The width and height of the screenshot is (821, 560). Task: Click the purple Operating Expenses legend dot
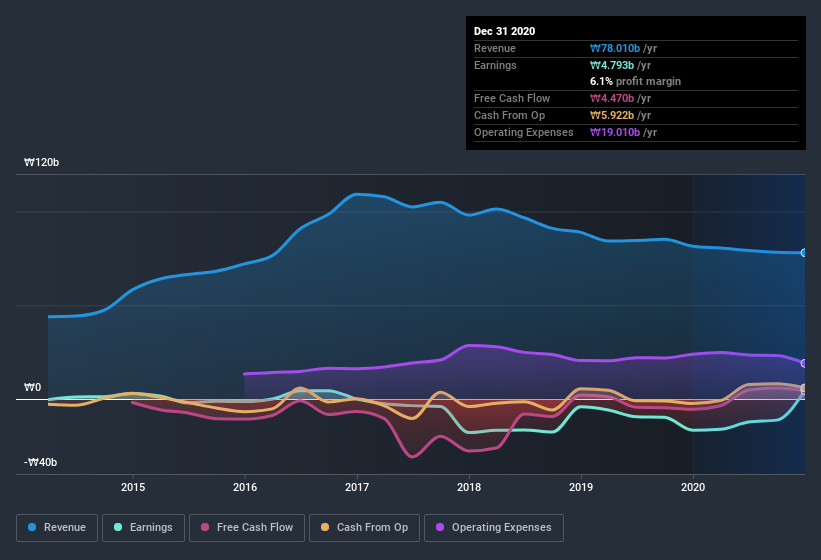441,527
